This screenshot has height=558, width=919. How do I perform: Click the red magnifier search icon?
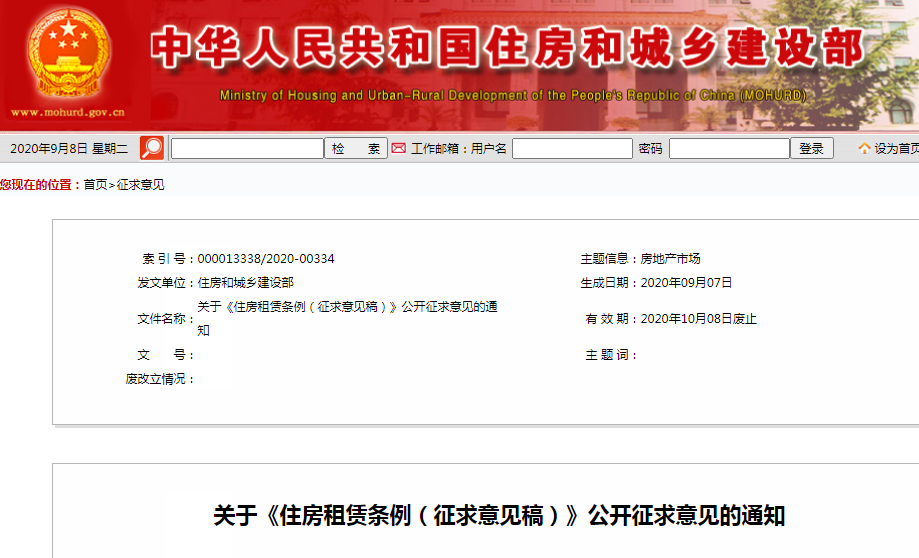coord(152,148)
